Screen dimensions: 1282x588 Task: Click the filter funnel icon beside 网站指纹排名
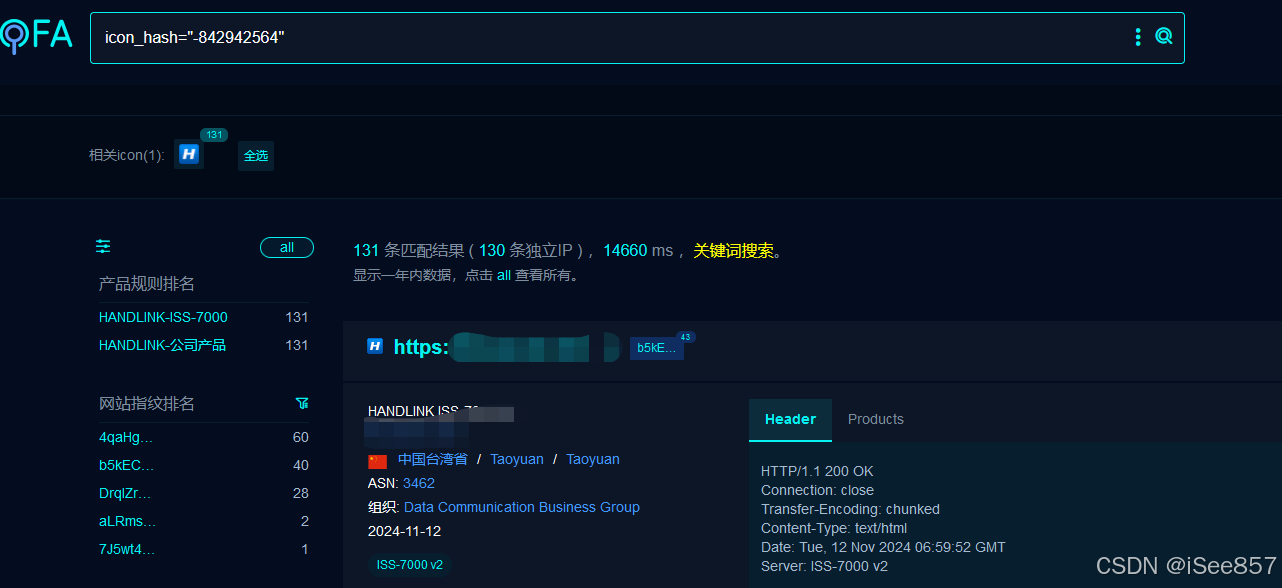[302, 403]
